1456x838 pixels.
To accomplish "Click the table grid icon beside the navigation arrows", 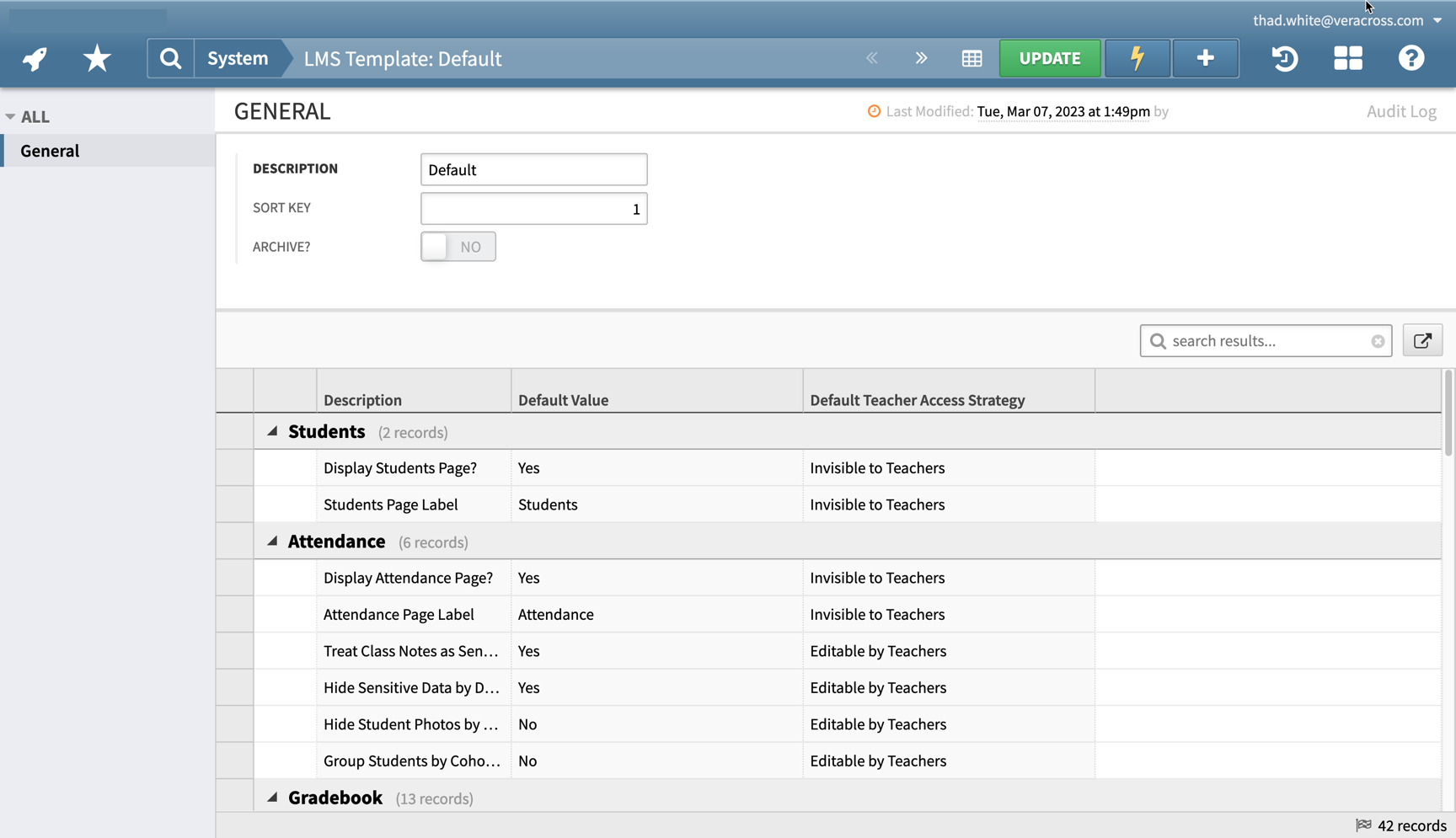I will click(972, 58).
